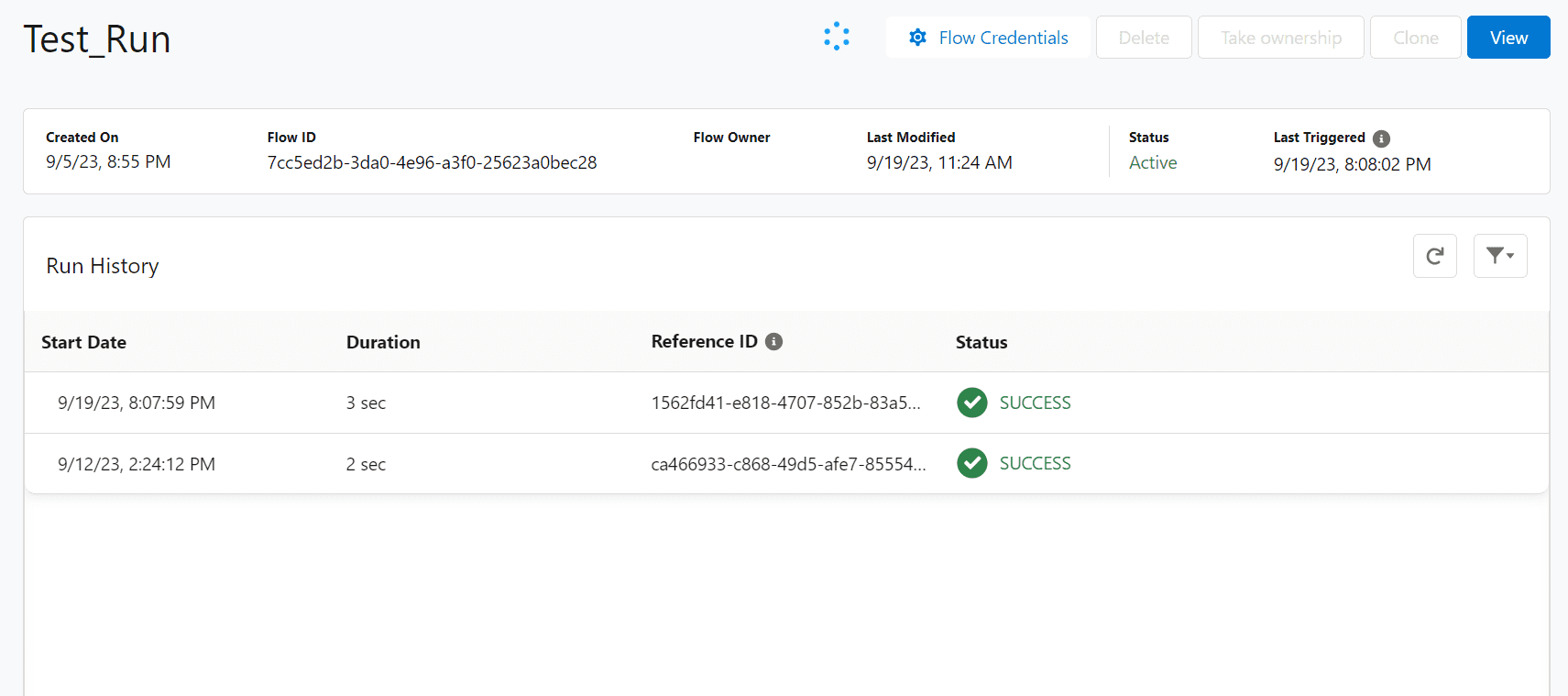Click the Flow Owner label
1568x696 pixels.
[x=731, y=138]
